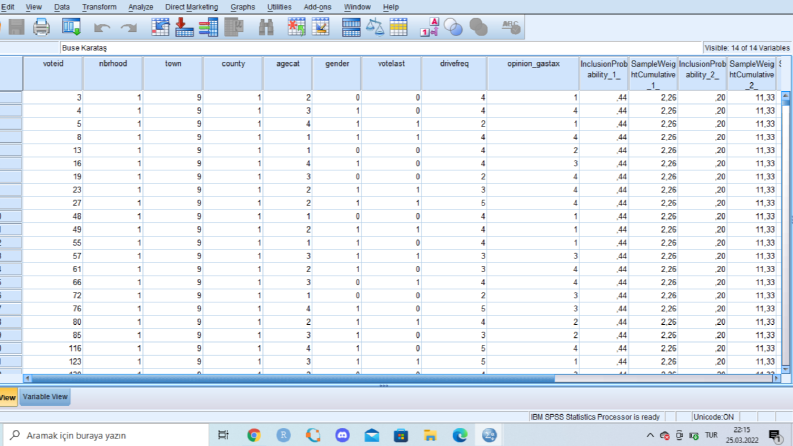Click the Spell check ABC icon
Viewport: 793px width, 446px height.
(x=511, y=27)
